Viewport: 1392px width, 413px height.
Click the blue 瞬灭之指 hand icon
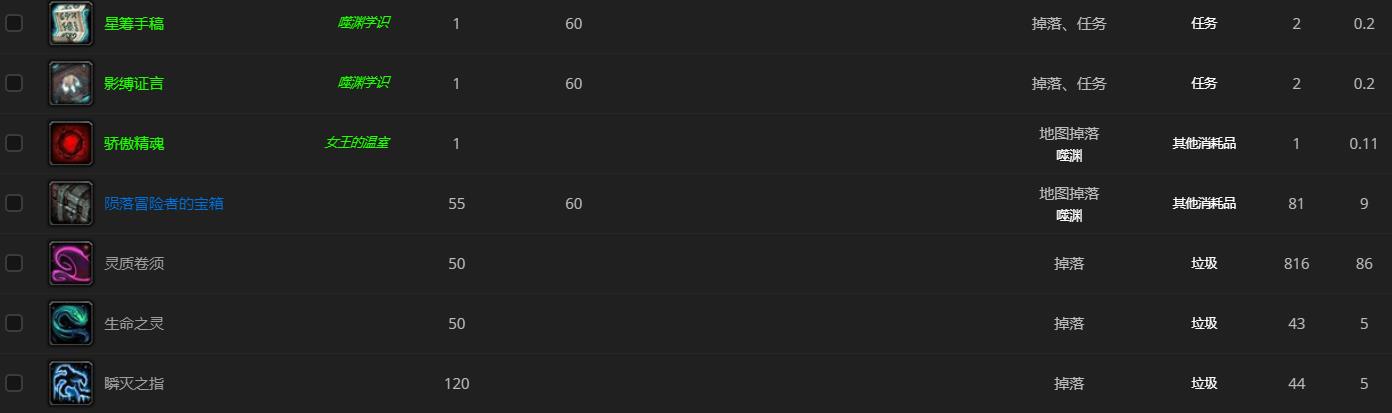[71, 383]
